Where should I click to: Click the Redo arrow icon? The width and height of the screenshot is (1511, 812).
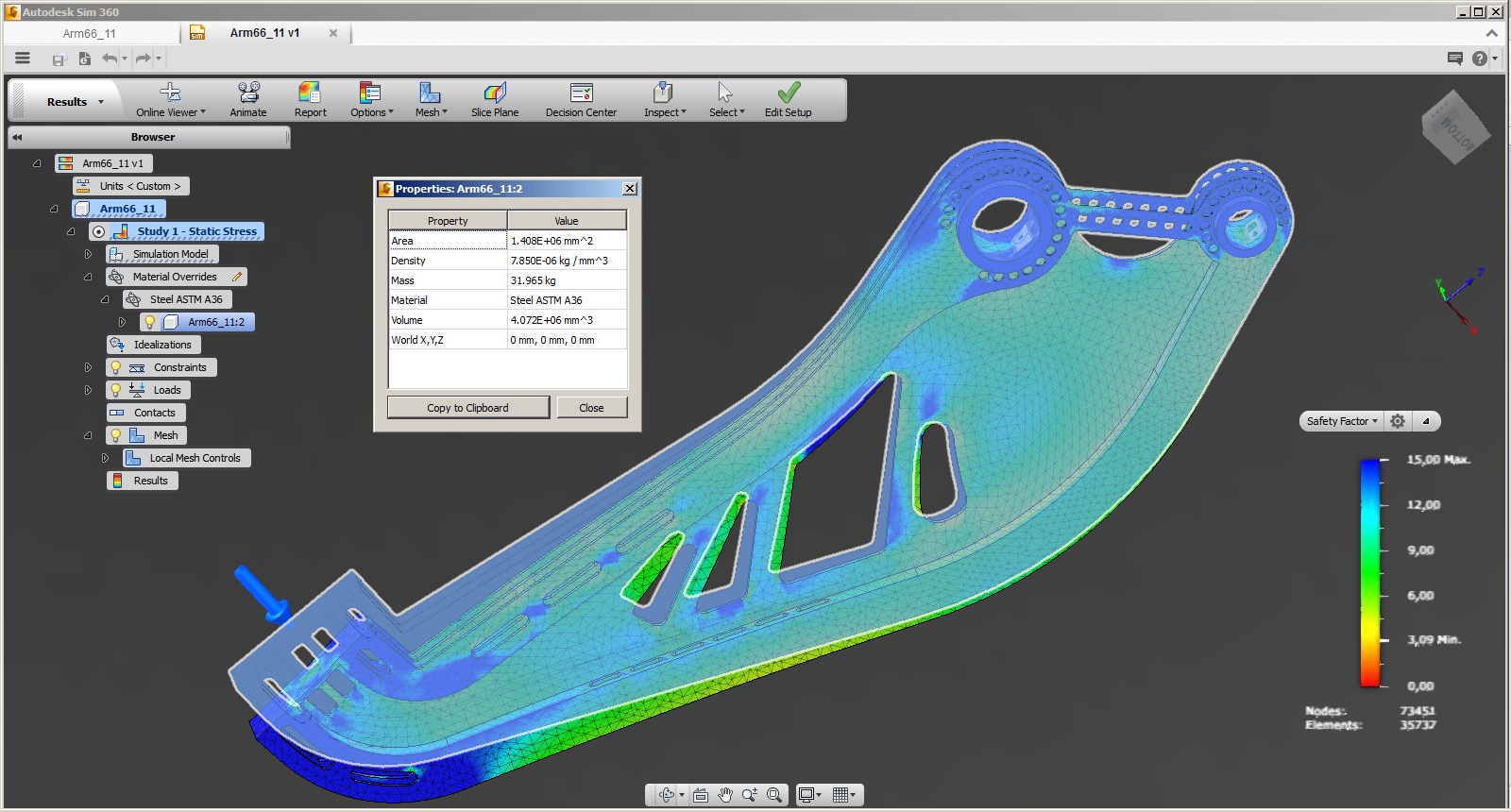(144, 59)
